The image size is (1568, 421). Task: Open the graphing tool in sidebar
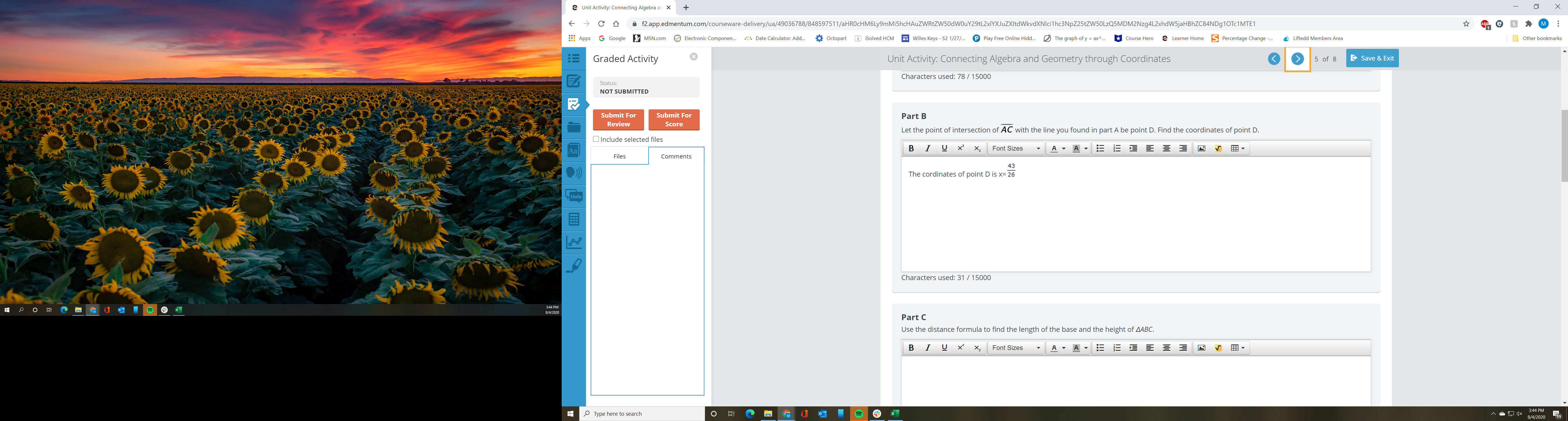pos(573,242)
